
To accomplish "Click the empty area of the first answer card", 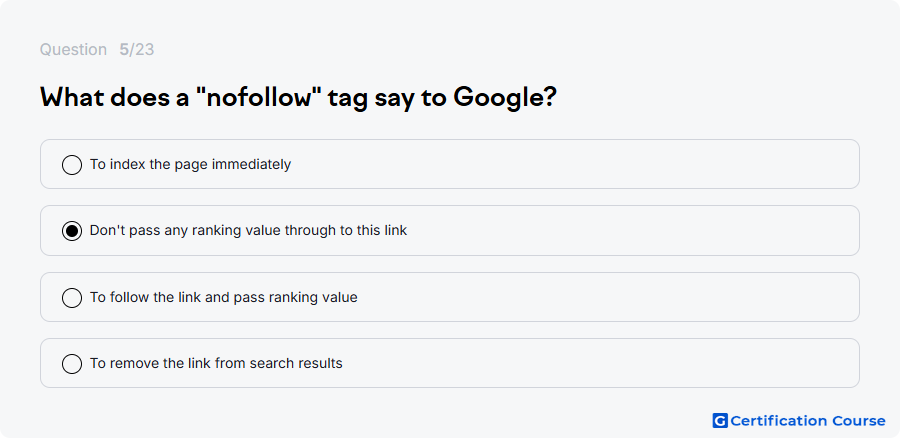I will [574, 164].
